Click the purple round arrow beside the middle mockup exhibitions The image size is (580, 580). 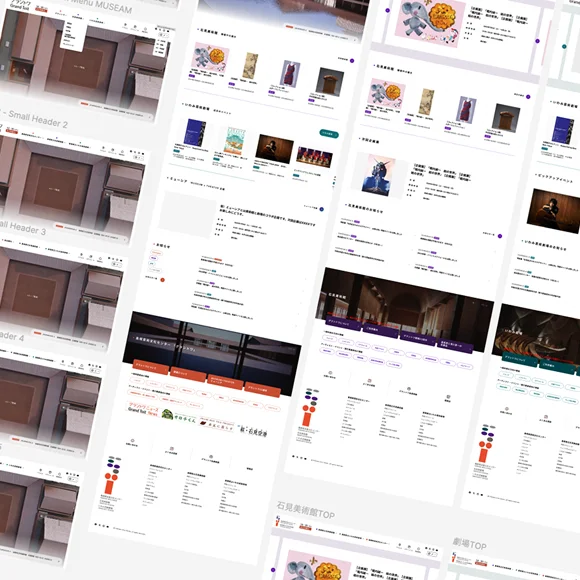pos(352,61)
